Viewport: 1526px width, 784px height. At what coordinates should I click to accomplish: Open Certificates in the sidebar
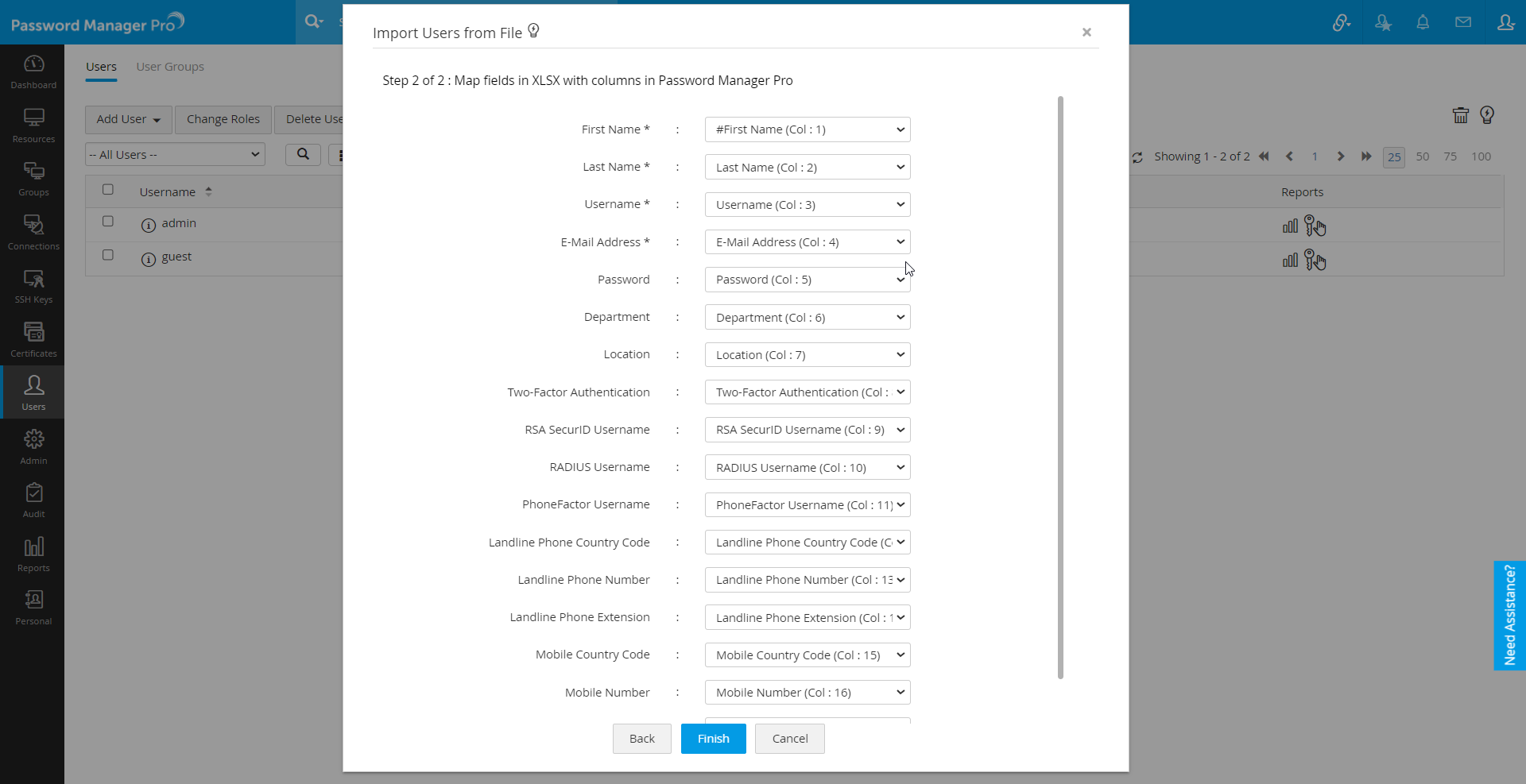[x=33, y=340]
